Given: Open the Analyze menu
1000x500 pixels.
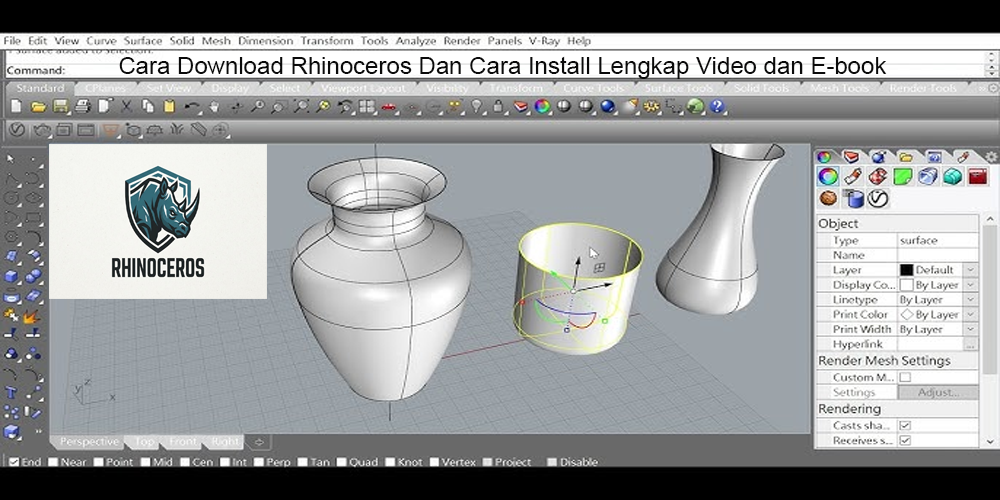Looking at the screenshot, I should [x=416, y=41].
